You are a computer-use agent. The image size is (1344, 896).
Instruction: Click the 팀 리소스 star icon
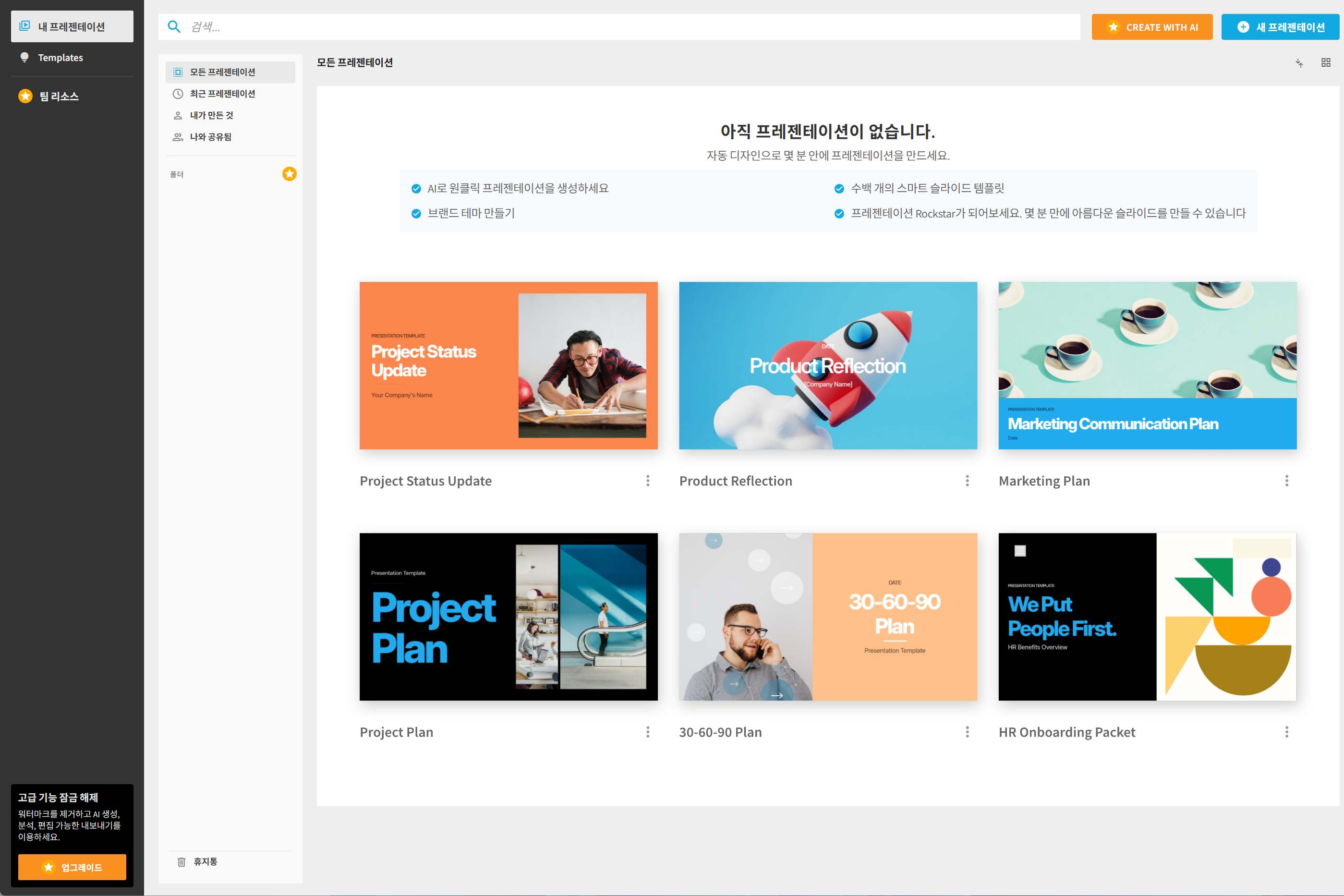click(x=25, y=96)
